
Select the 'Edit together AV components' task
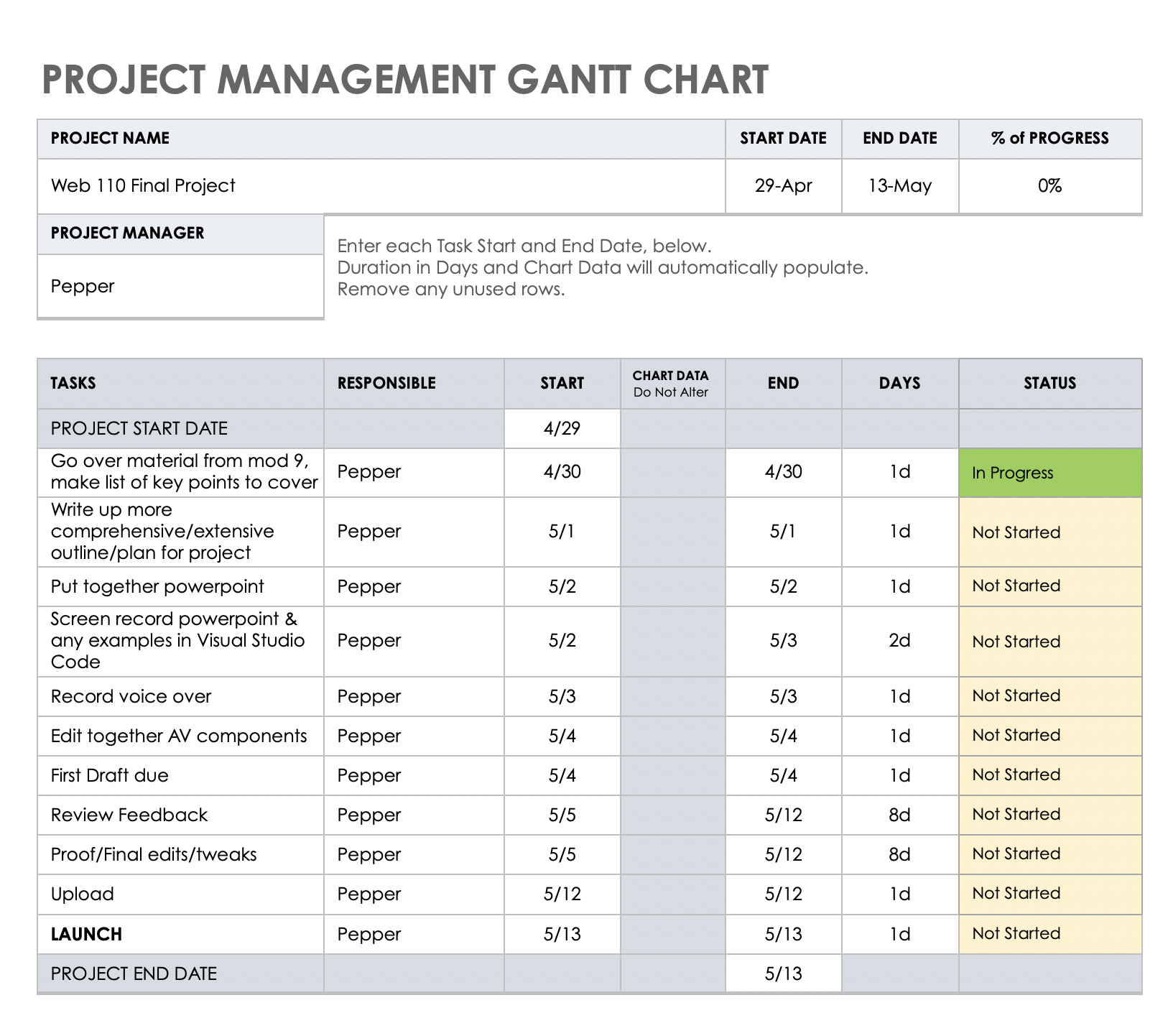[180, 736]
